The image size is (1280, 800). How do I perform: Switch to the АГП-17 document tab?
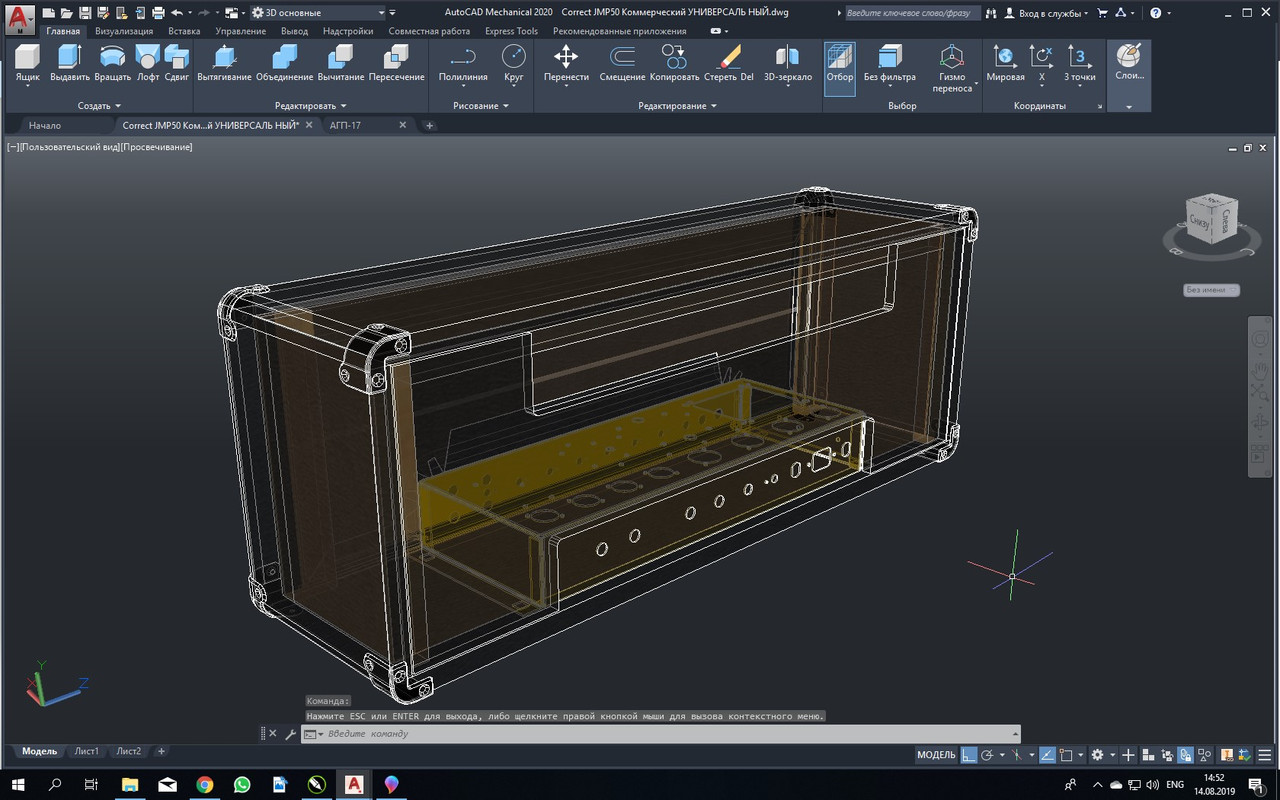click(345, 125)
